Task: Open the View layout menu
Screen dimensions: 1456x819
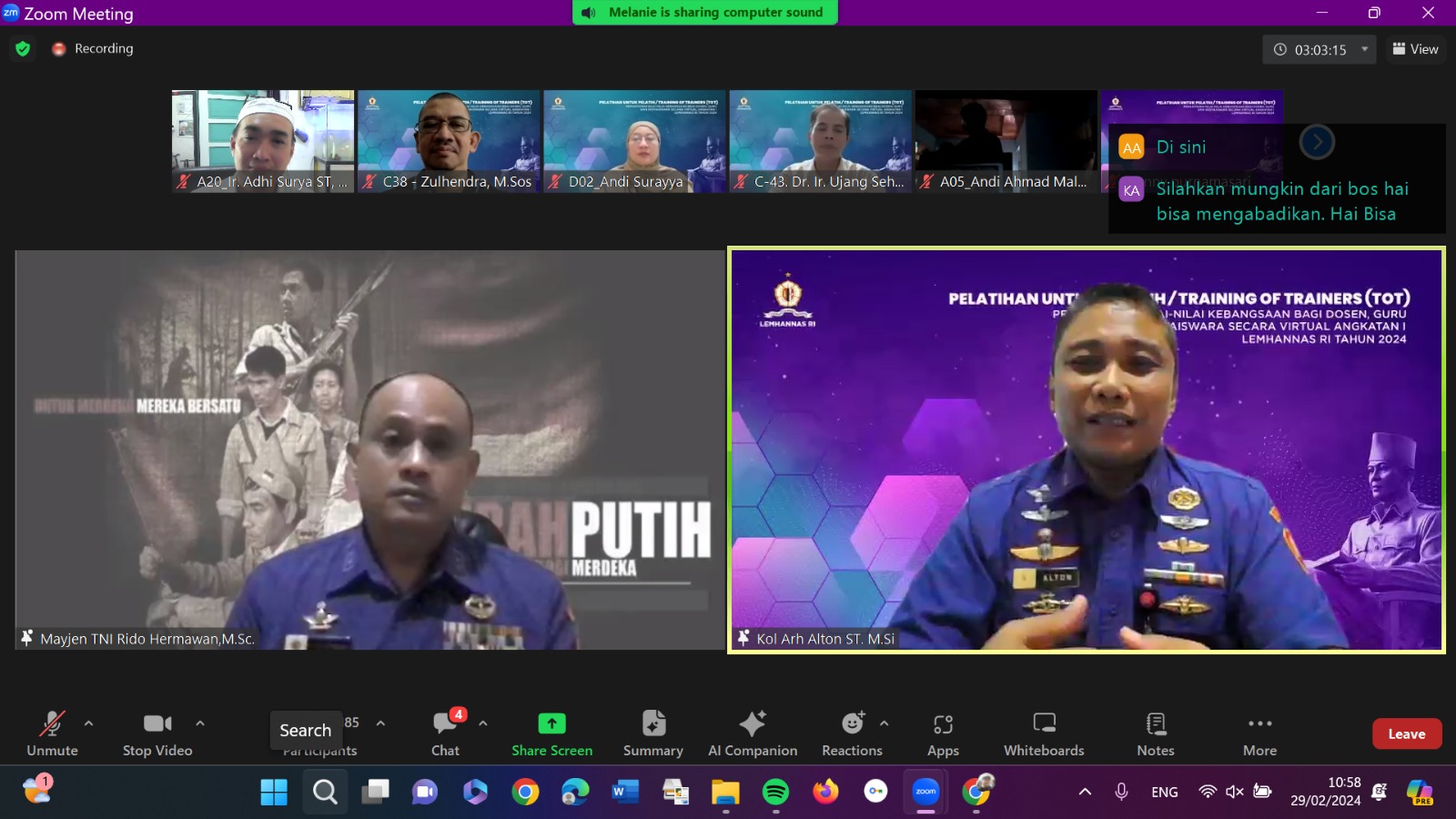Action: [x=1415, y=49]
